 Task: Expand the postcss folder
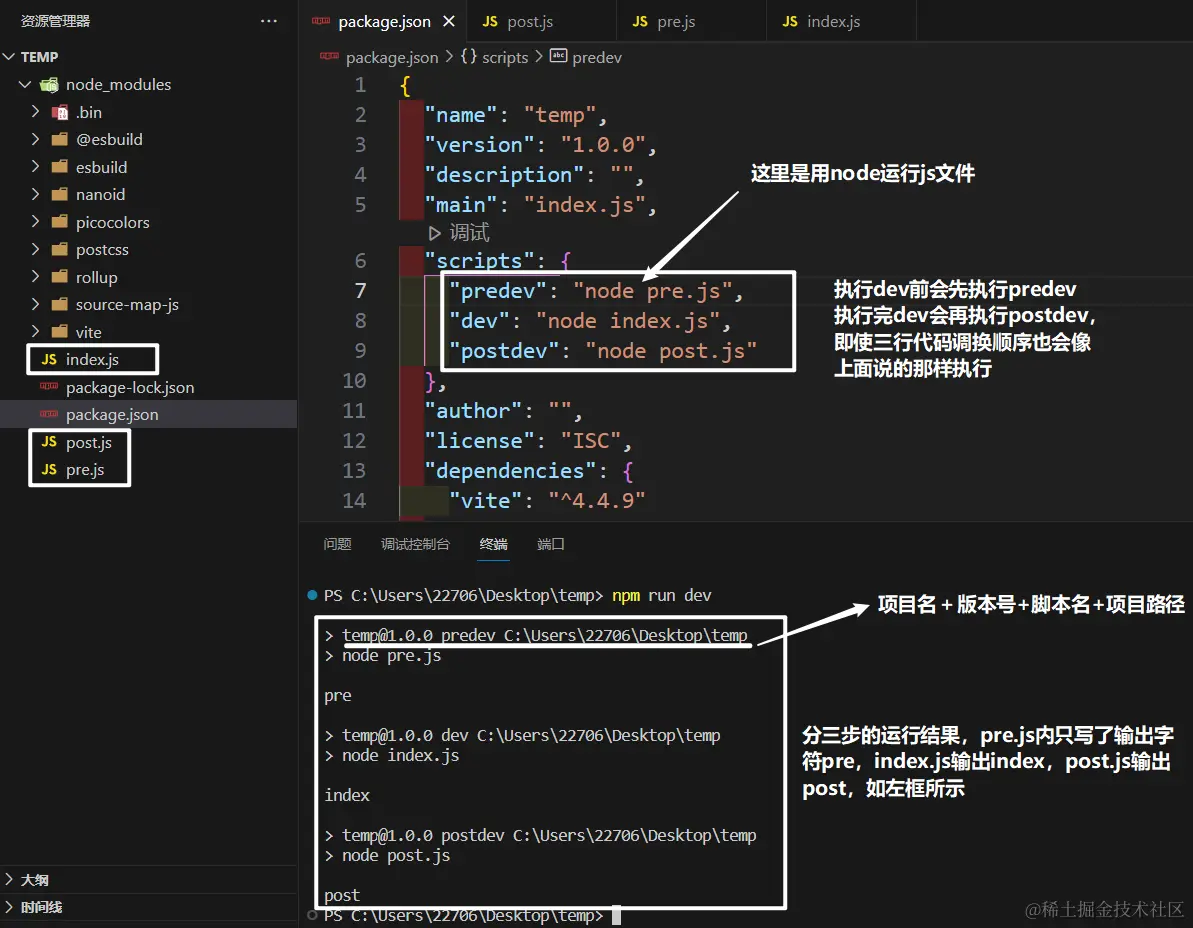[35, 249]
